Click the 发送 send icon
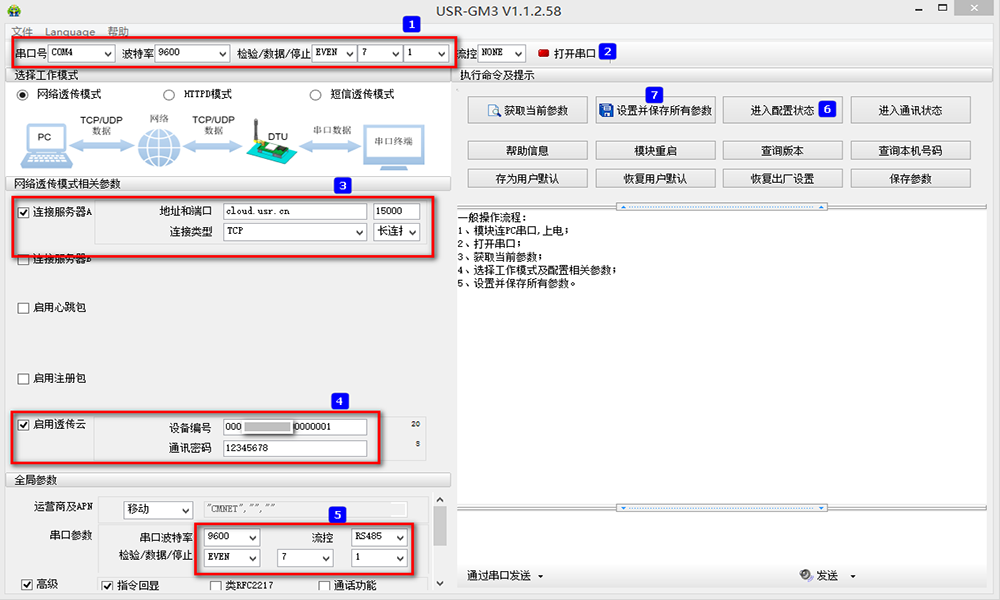1000x600 pixels. [806, 576]
